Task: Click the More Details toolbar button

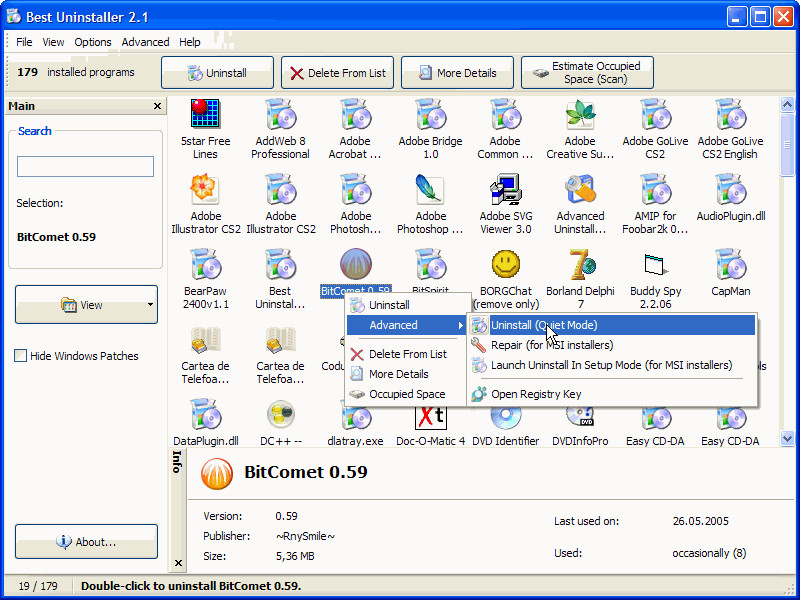Action: 457,72
